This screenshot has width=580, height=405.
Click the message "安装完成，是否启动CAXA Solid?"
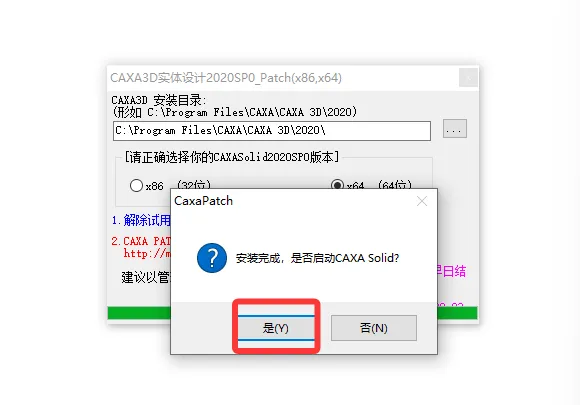(317, 258)
